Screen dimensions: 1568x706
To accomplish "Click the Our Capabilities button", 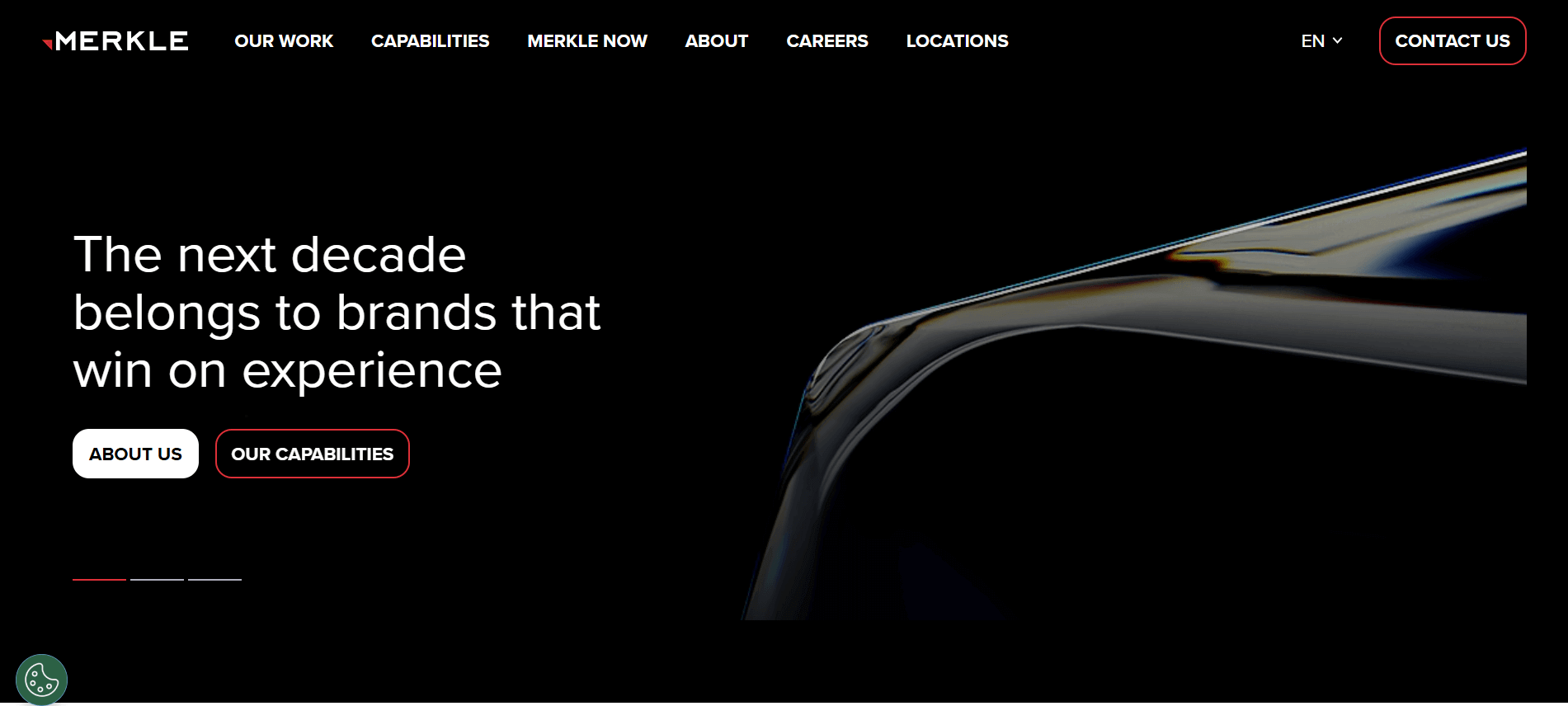I will [313, 454].
